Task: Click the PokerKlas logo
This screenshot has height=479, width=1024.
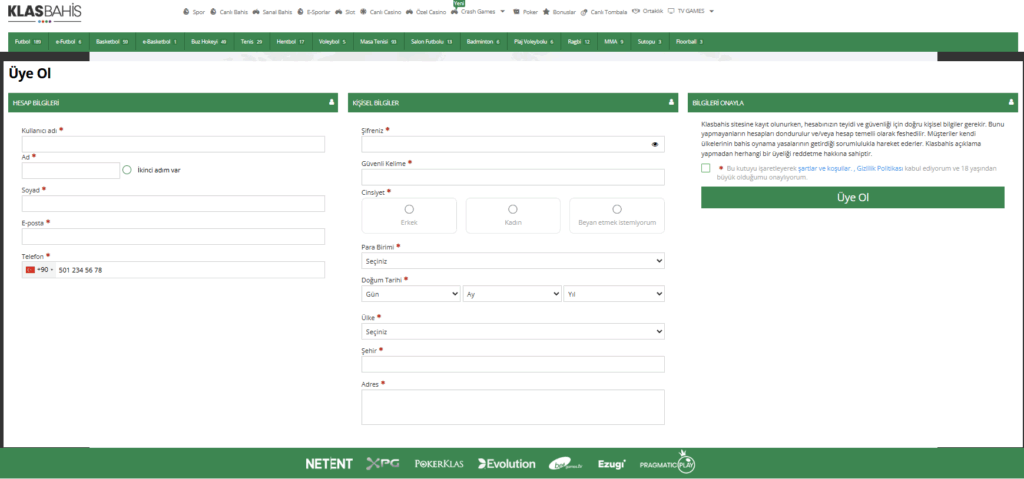Action: (439, 464)
